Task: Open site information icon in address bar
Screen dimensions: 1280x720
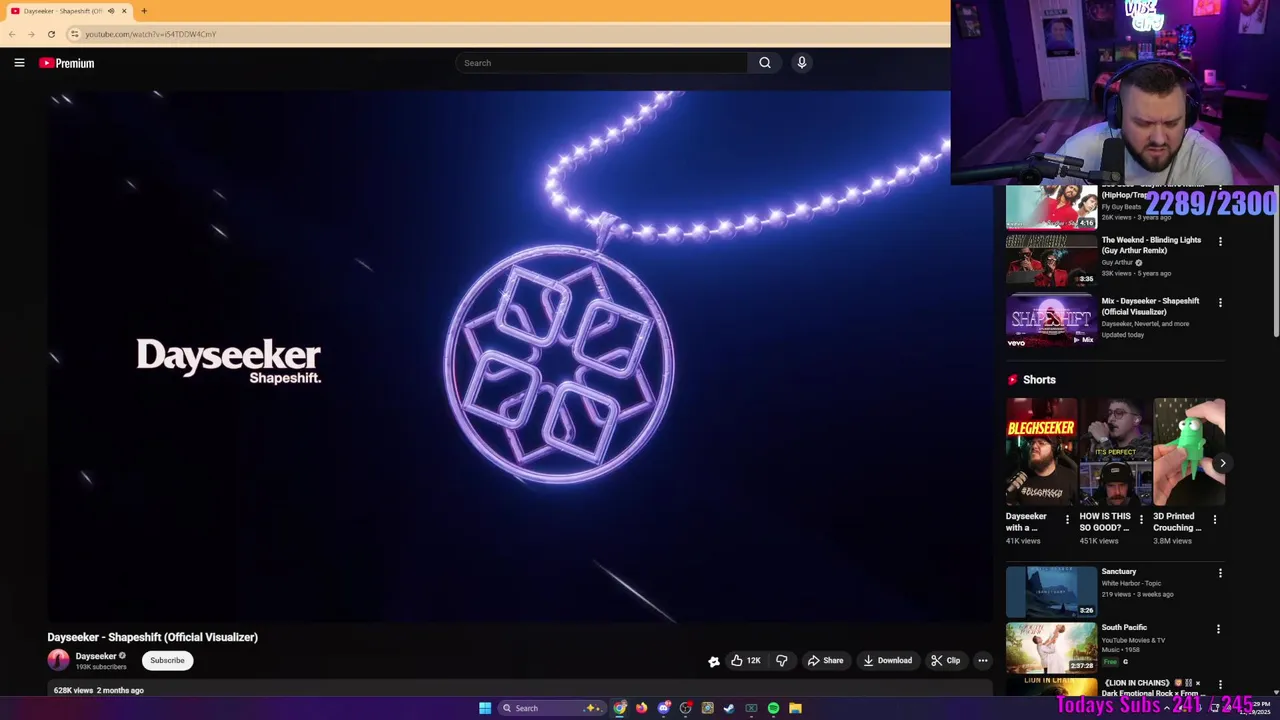Action: tap(74, 34)
